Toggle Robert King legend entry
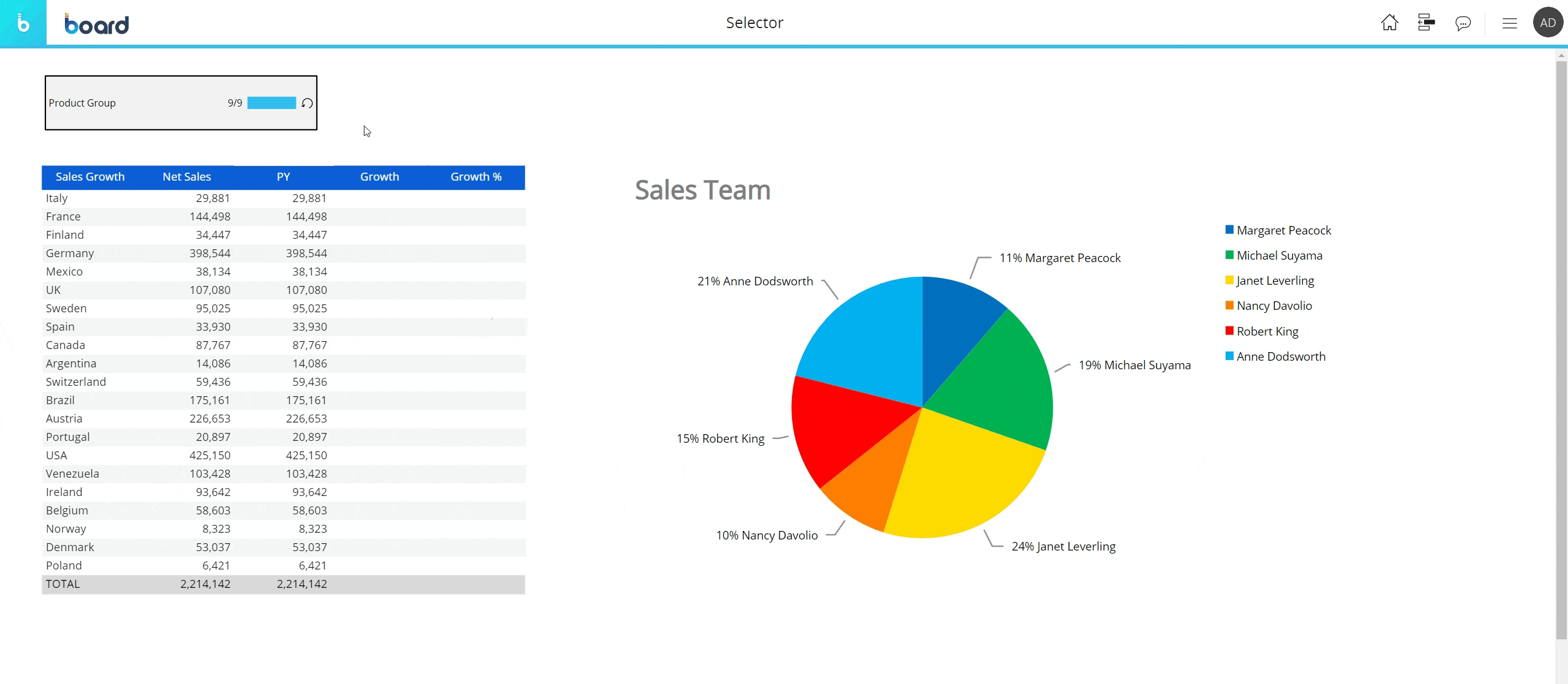Image resolution: width=1568 pixels, height=684 pixels. pyautogui.click(x=1267, y=331)
